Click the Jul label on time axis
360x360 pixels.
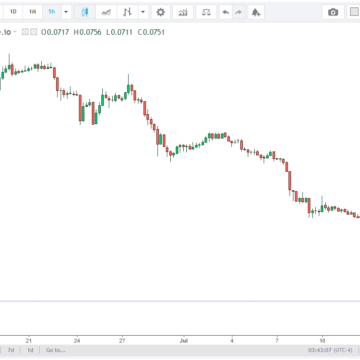(x=183, y=341)
